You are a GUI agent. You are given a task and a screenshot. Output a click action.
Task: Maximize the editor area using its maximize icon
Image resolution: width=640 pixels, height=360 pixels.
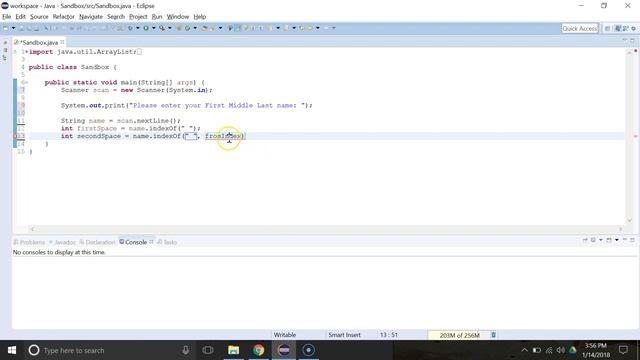pyautogui.click(x=632, y=40)
